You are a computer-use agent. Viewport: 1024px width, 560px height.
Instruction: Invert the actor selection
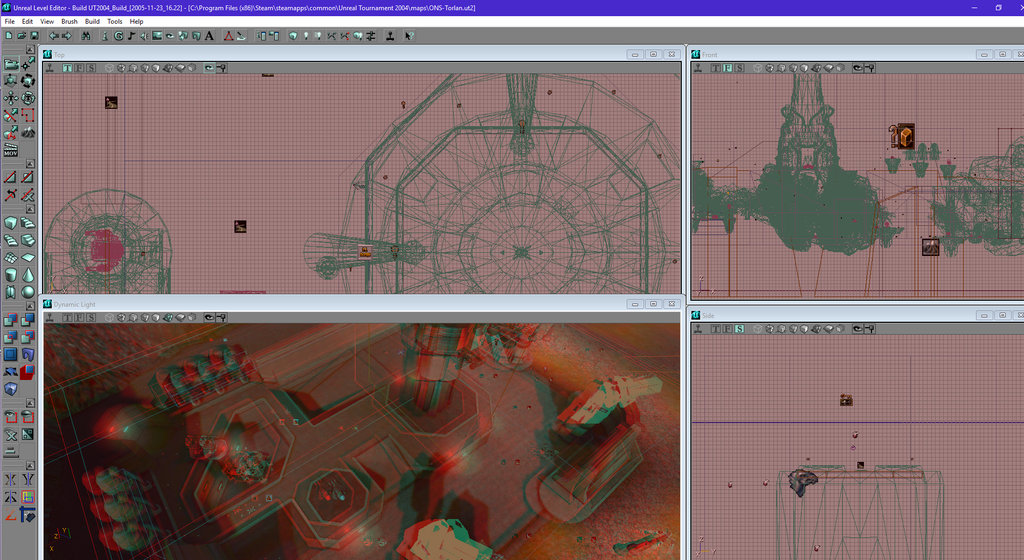(x=28, y=434)
